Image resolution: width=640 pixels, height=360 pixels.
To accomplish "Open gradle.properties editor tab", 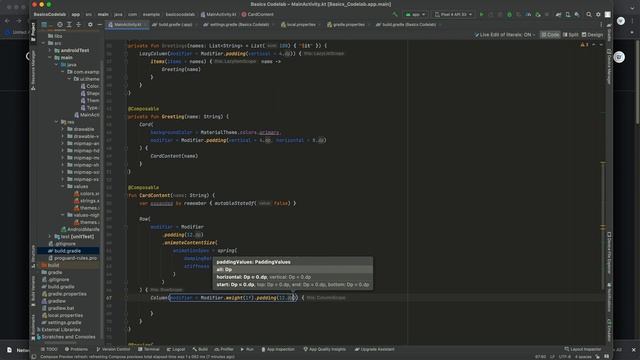I will pyautogui.click(x=348, y=24).
